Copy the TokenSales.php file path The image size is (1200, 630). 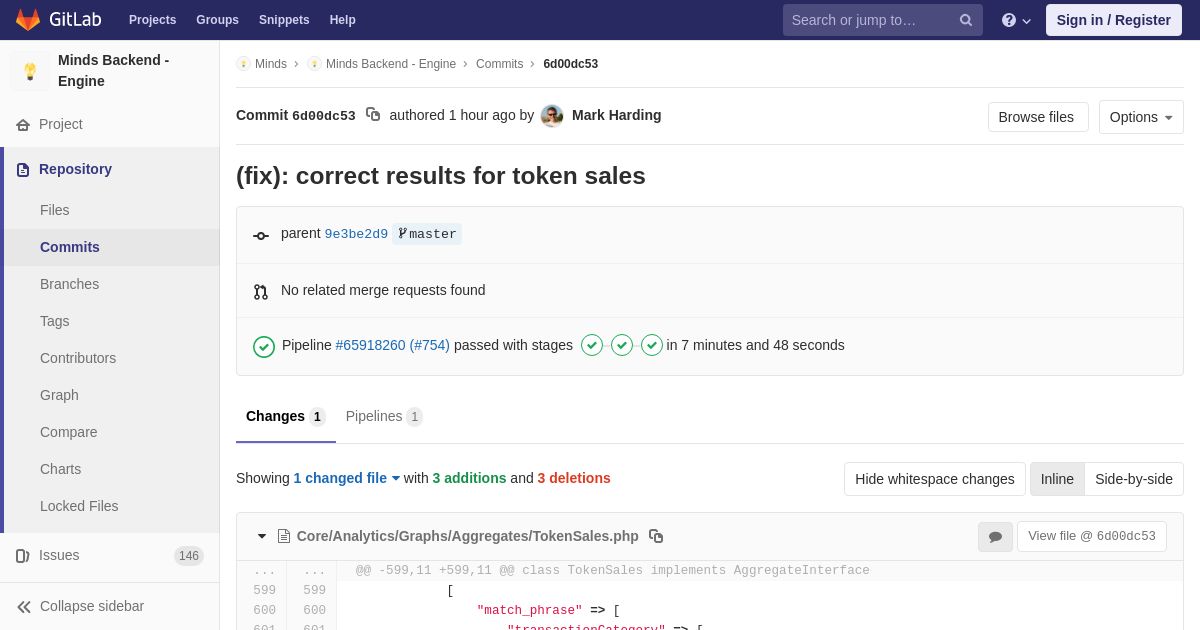pyautogui.click(x=656, y=536)
